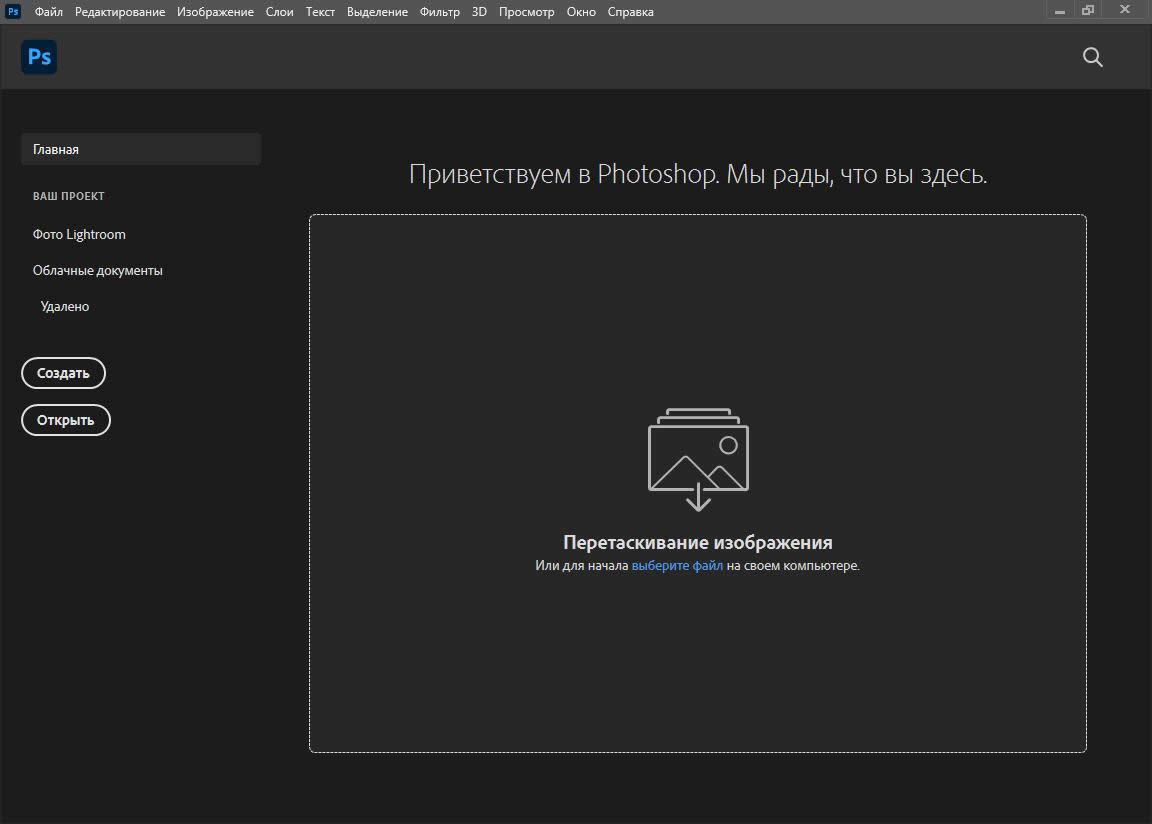Click the Photoshop Ps home logo

click(39, 57)
